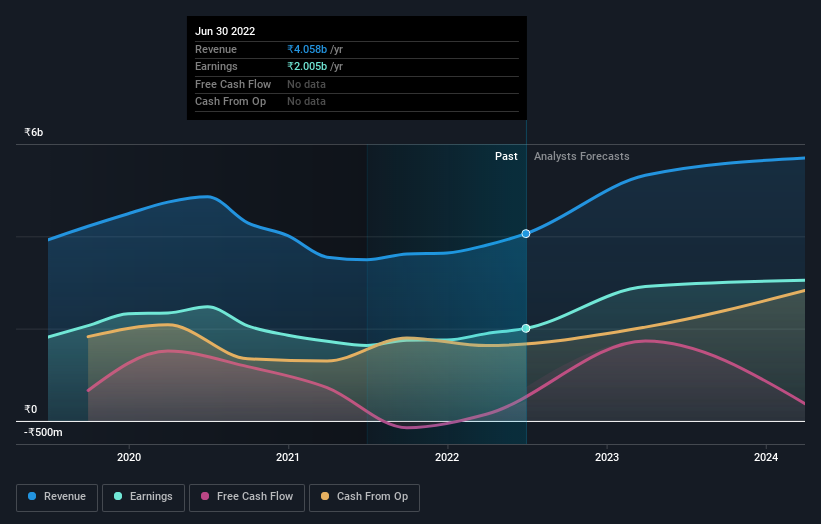This screenshot has height=524, width=821.
Task: Toggle the Earnings legend series
Action: click(143, 497)
